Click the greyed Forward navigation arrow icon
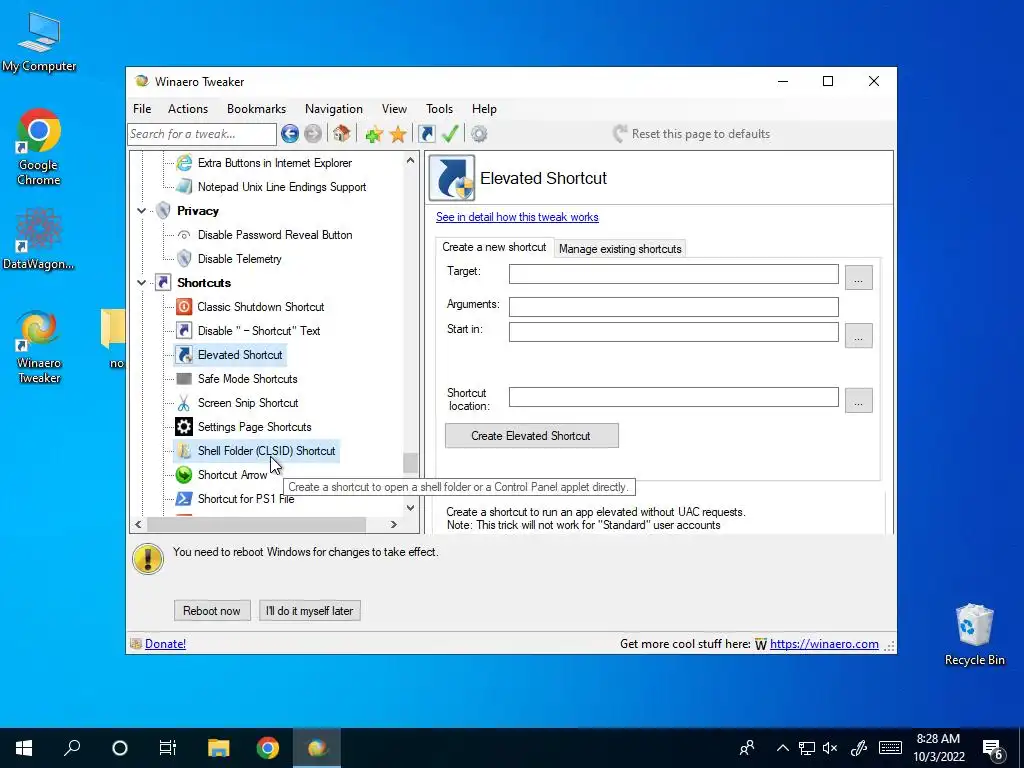Screen dimensions: 1024x768 click(313, 134)
